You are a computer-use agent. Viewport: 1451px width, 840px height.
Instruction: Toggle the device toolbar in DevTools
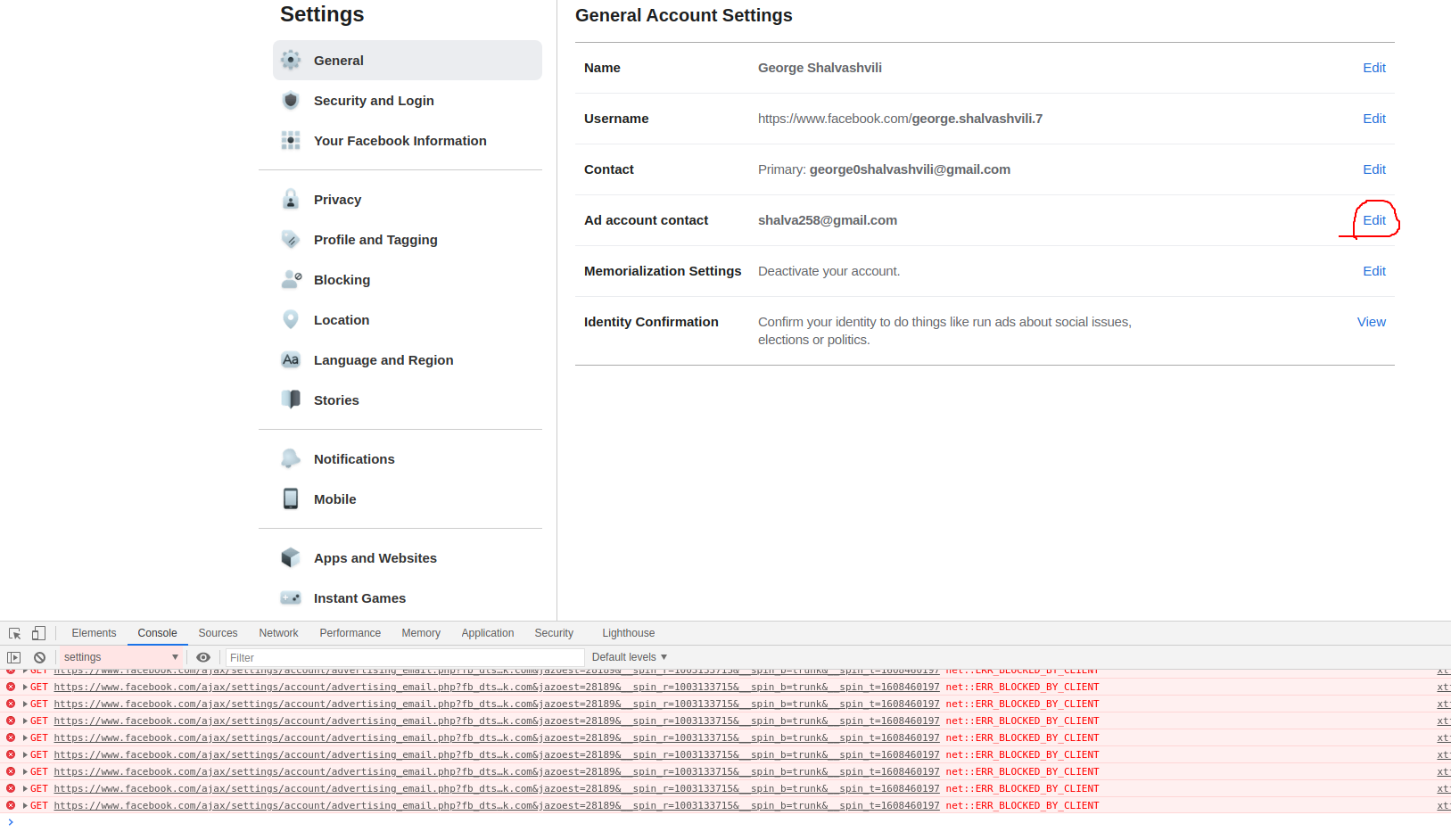(x=37, y=632)
